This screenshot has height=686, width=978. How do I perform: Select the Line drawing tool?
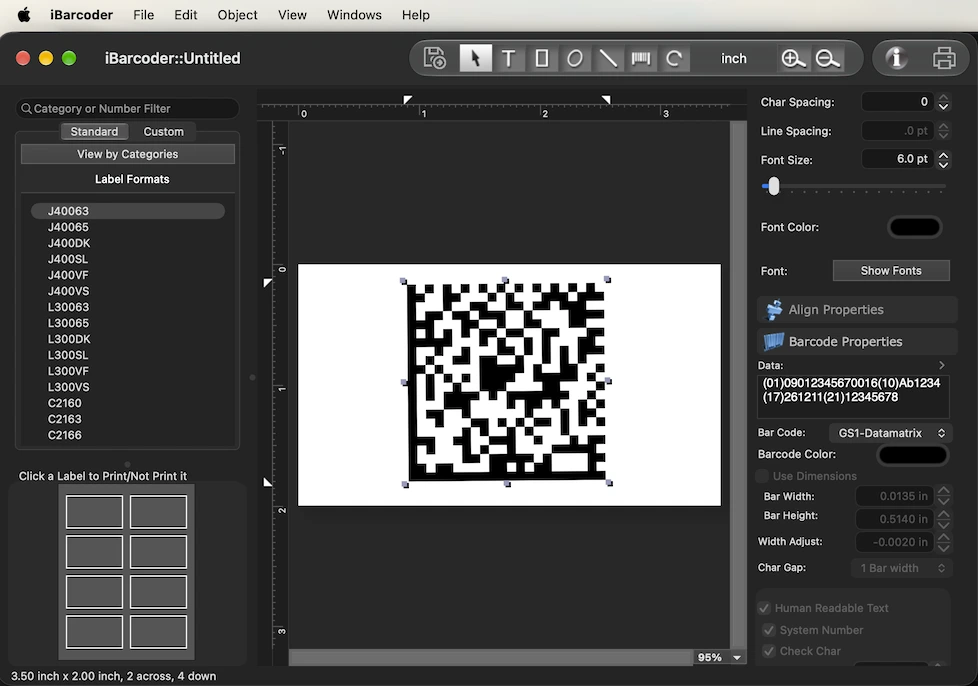tap(608, 59)
